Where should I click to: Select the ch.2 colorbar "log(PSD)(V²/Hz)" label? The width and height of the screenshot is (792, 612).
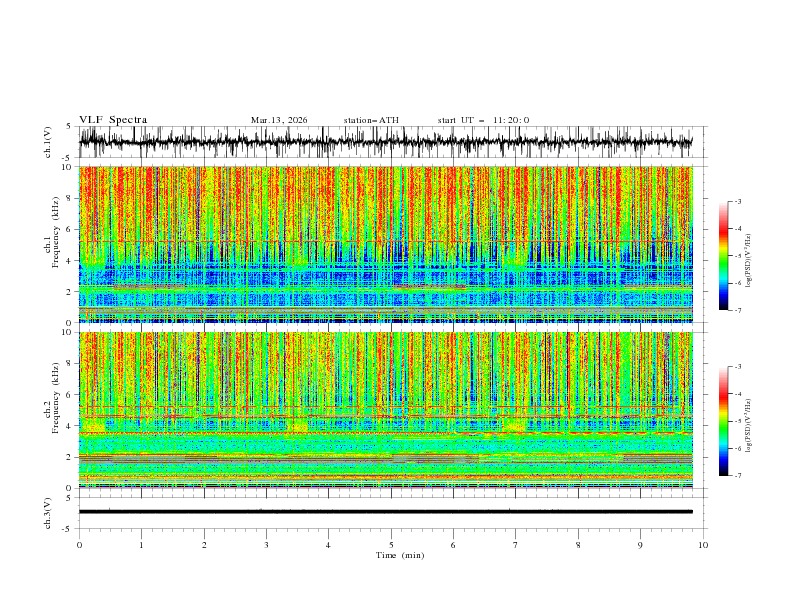pyautogui.click(x=748, y=425)
